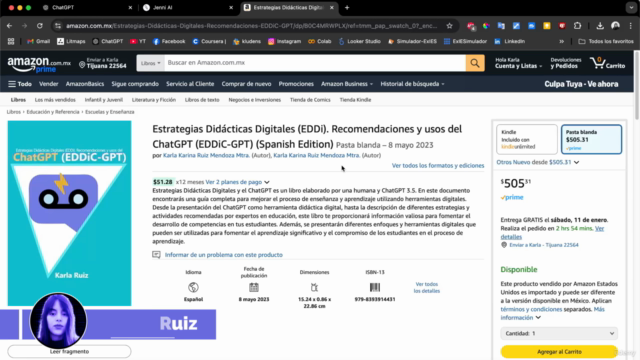Open the Libros search category dropdown
Viewport: 640px width, 360px height.
click(151, 63)
